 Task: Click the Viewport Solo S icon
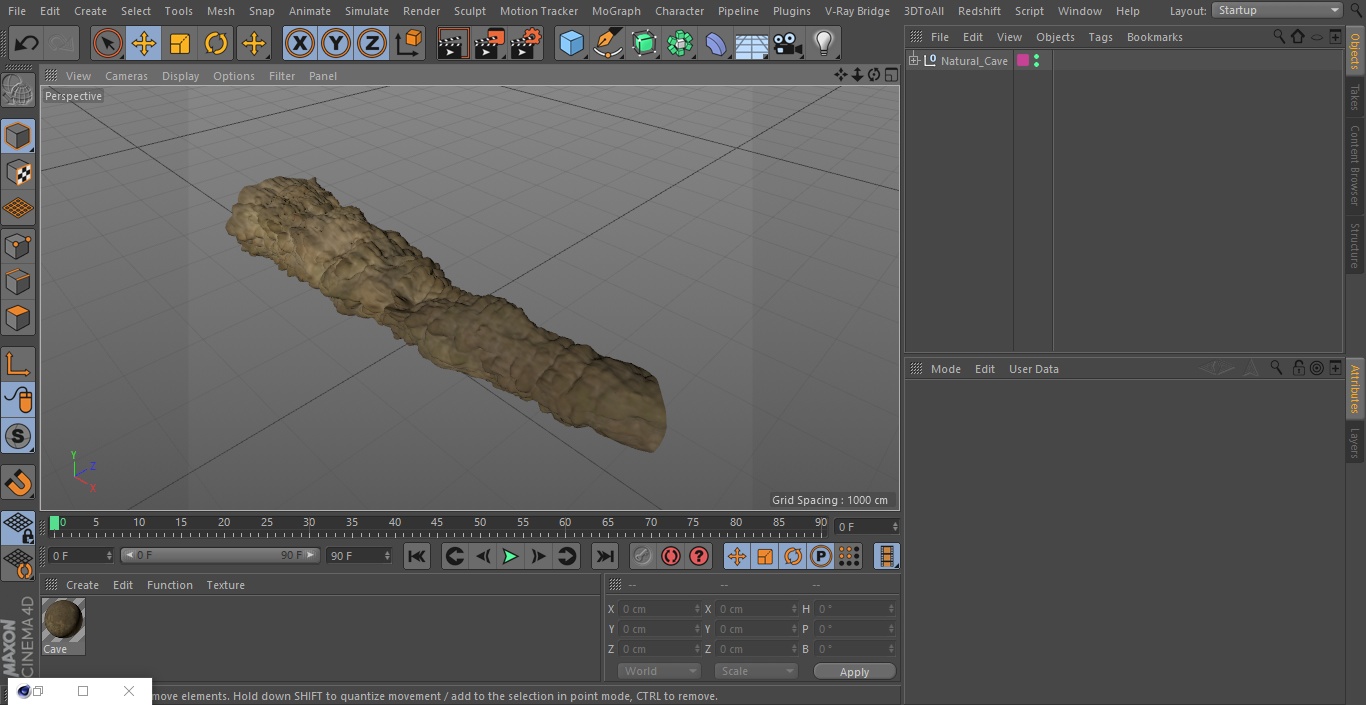pyautogui.click(x=18, y=436)
